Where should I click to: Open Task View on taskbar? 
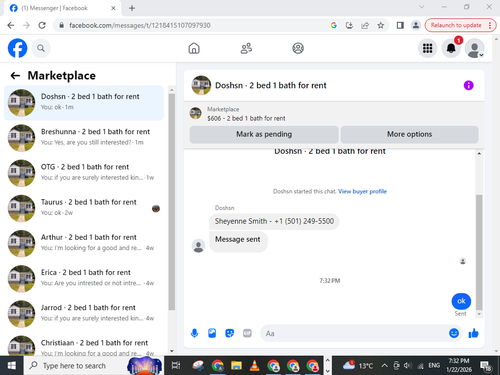pos(176,366)
